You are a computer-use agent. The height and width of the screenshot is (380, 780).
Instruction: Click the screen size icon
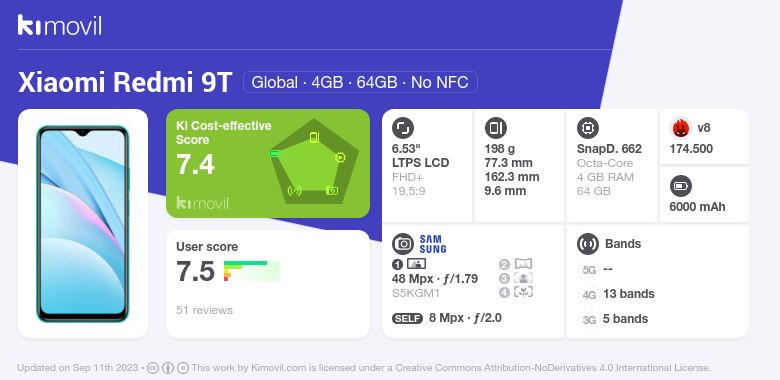402,128
